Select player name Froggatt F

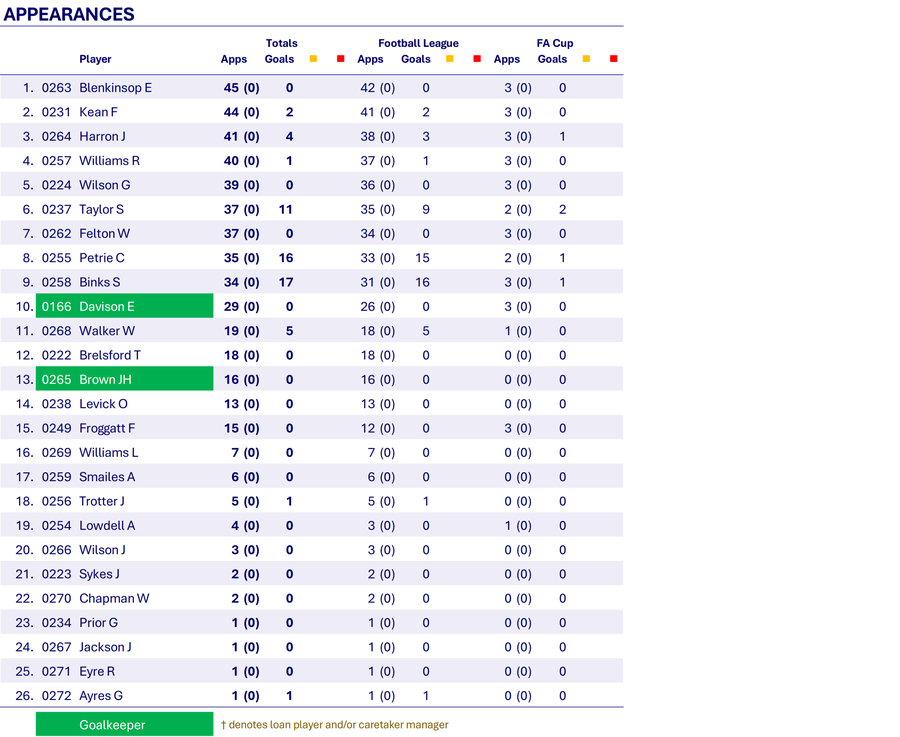pos(107,428)
